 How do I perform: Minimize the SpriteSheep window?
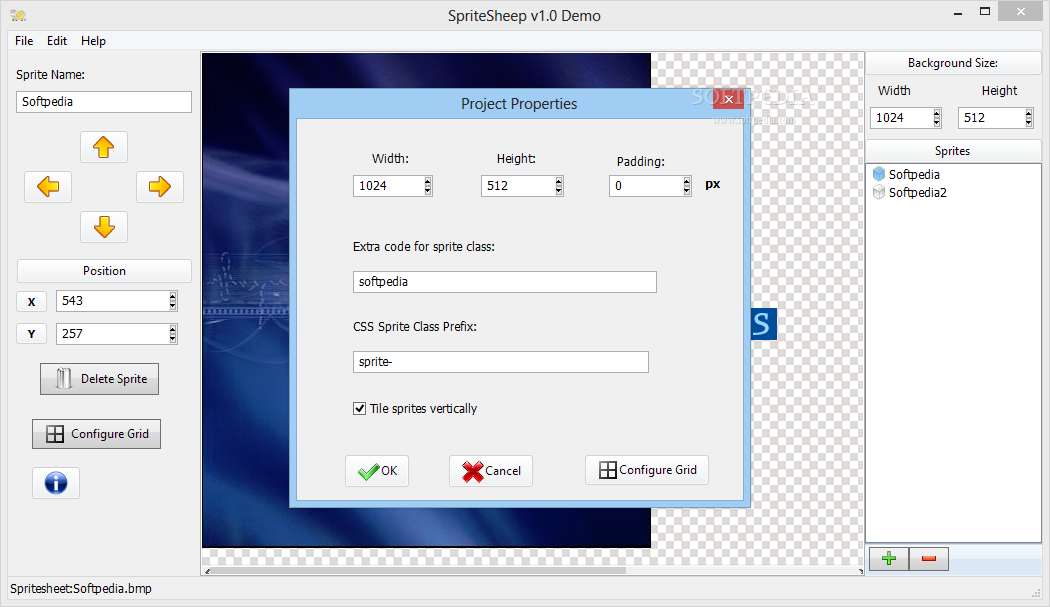click(x=958, y=12)
